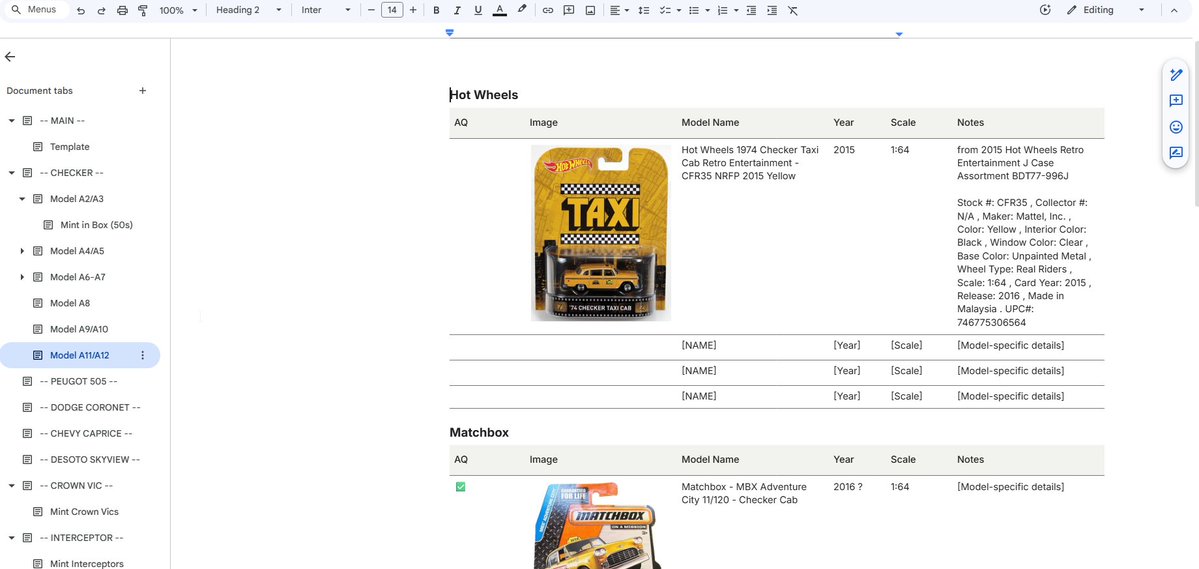
Task: Collapse the -- MAIN -- tab group
Action: (x=11, y=121)
